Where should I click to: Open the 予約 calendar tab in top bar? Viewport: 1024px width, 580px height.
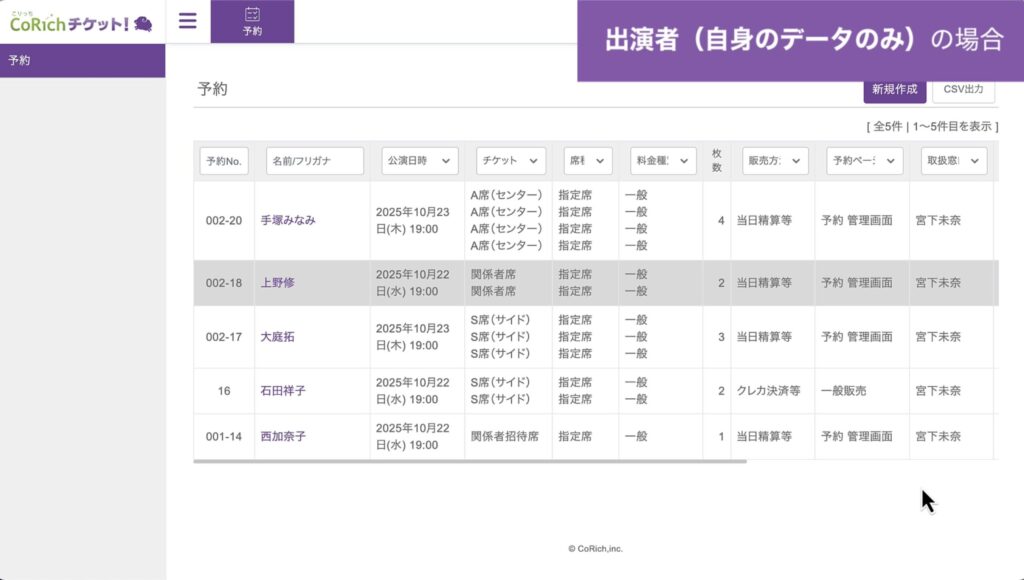252,22
